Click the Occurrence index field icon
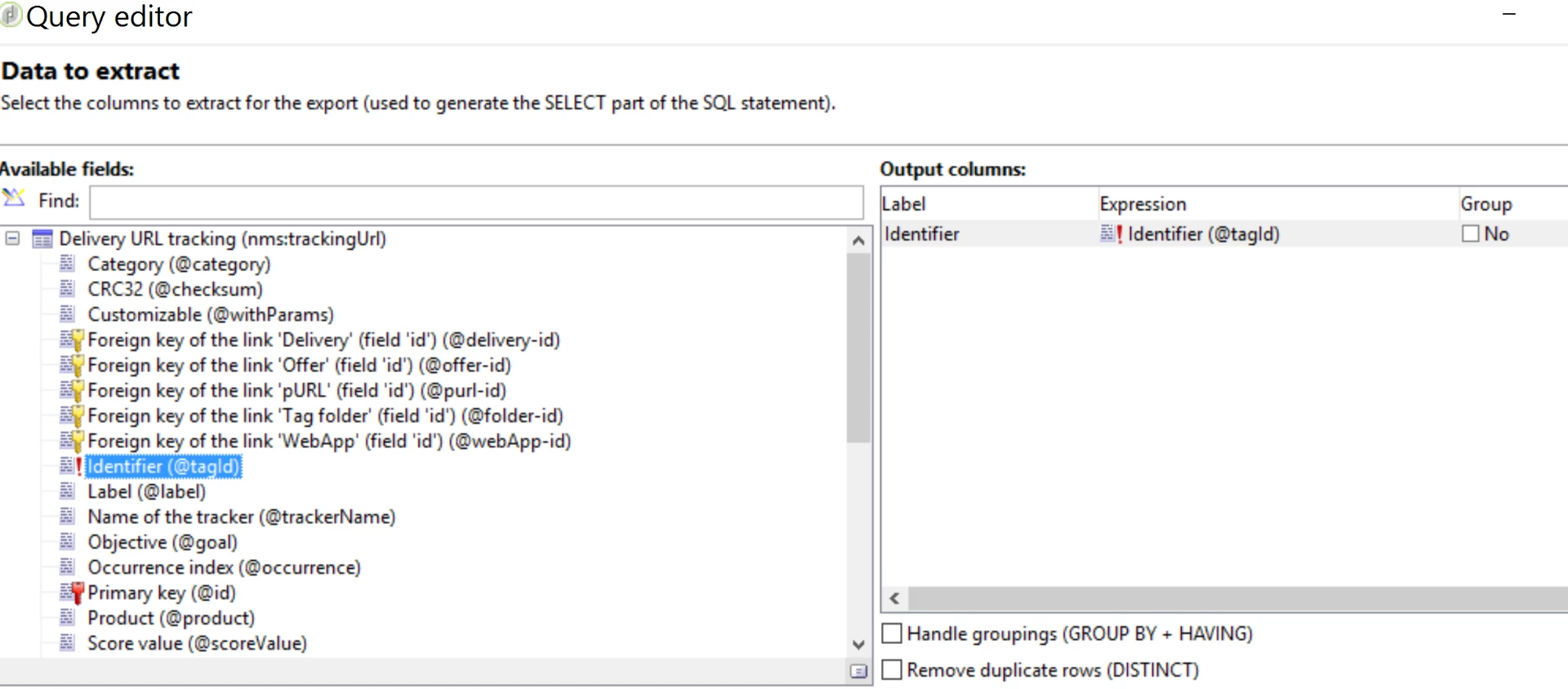 coord(68,567)
